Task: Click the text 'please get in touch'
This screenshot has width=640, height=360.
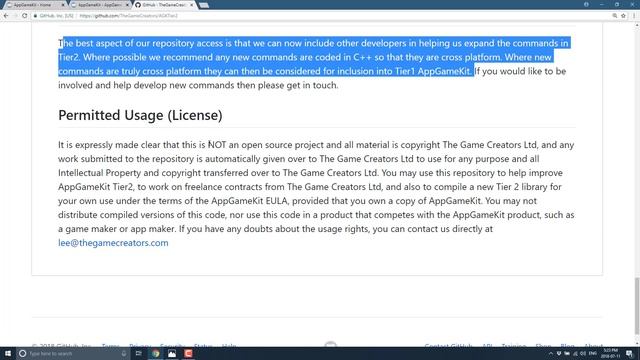Action: click(298, 85)
